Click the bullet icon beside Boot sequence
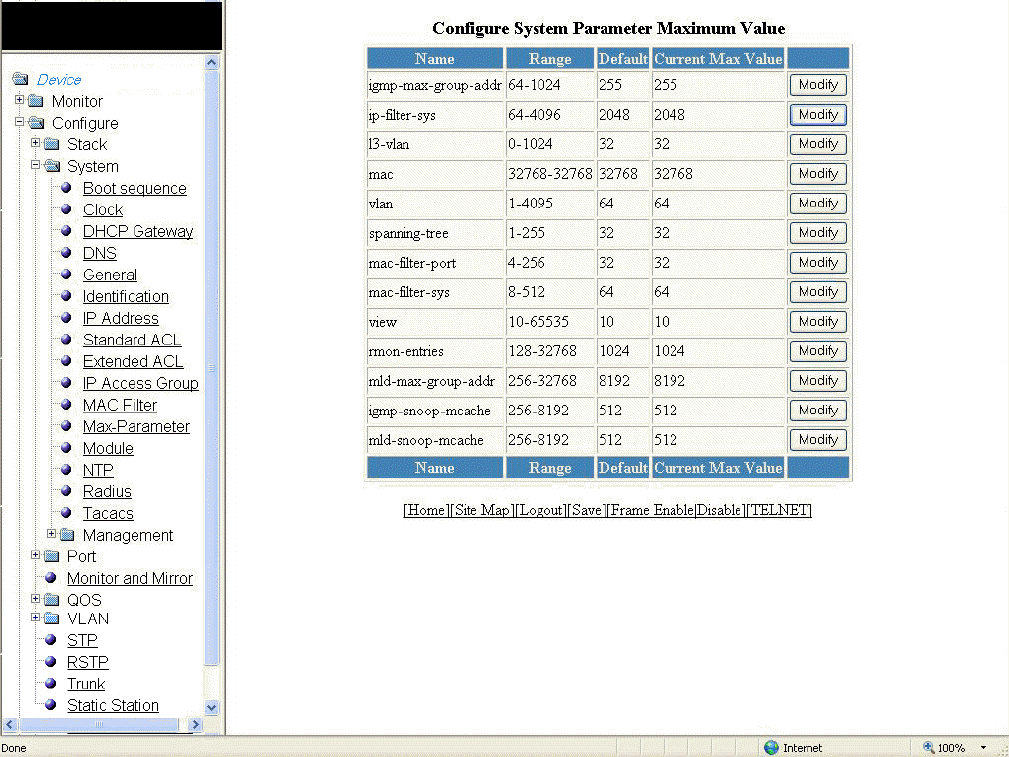The height and width of the screenshot is (757, 1009). tap(66, 188)
